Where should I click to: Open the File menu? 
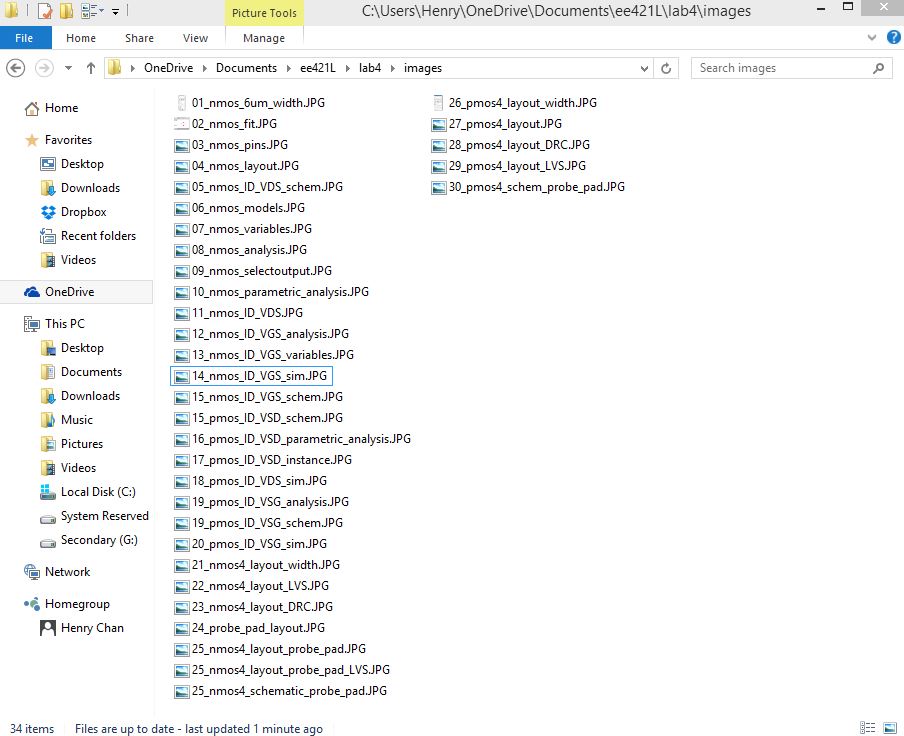pos(25,38)
